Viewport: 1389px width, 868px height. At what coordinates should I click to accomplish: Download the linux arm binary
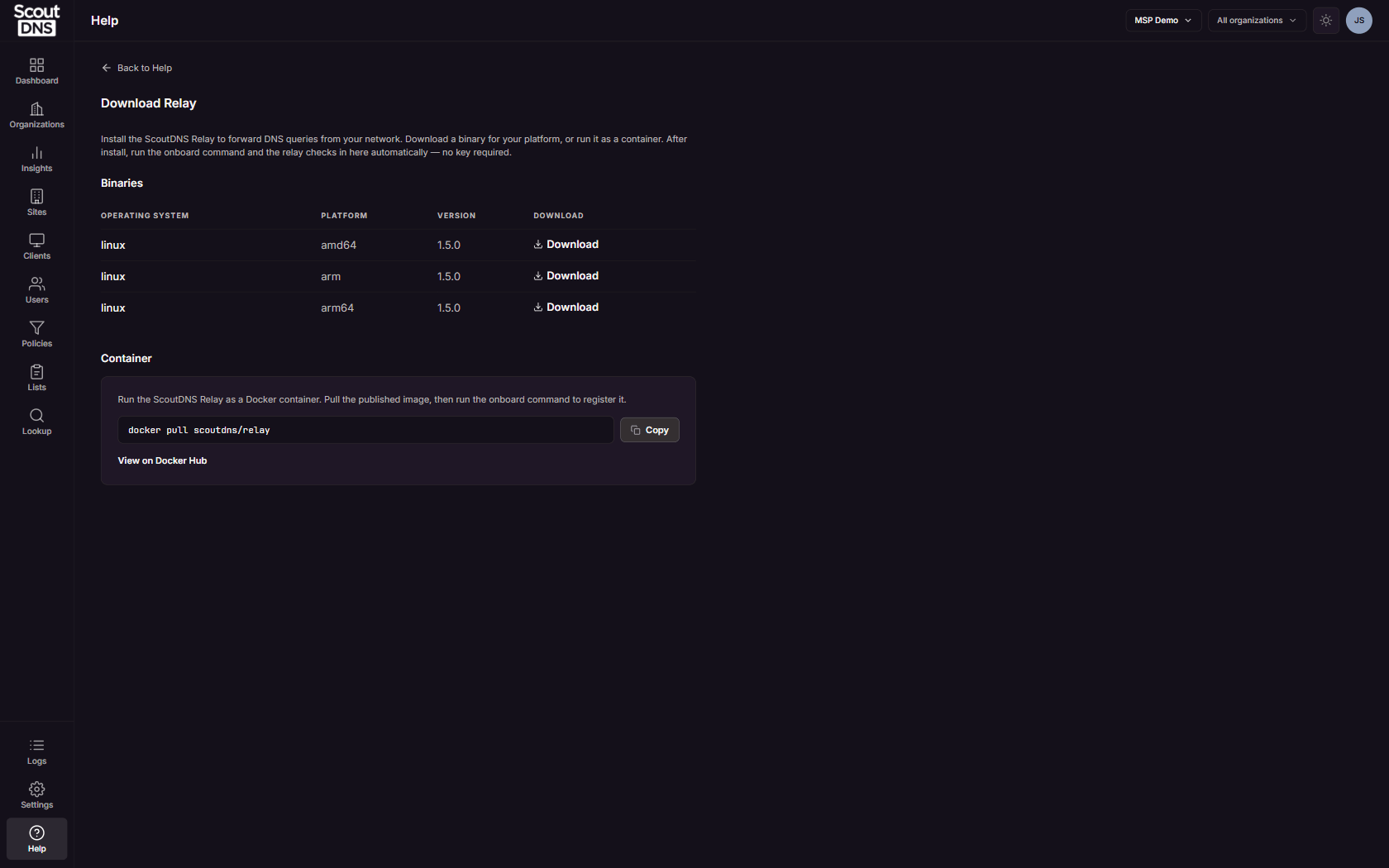566,276
